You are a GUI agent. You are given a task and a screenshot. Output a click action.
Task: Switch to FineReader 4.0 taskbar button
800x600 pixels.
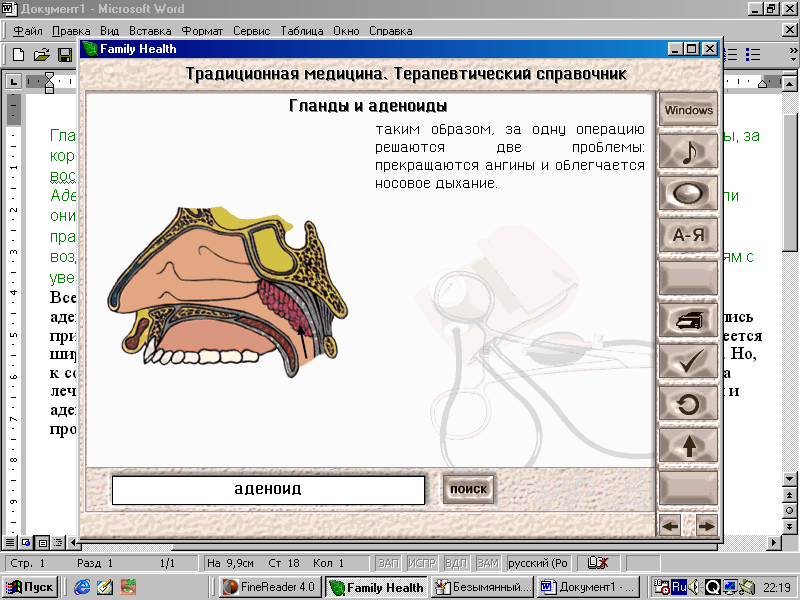click(x=270, y=587)
